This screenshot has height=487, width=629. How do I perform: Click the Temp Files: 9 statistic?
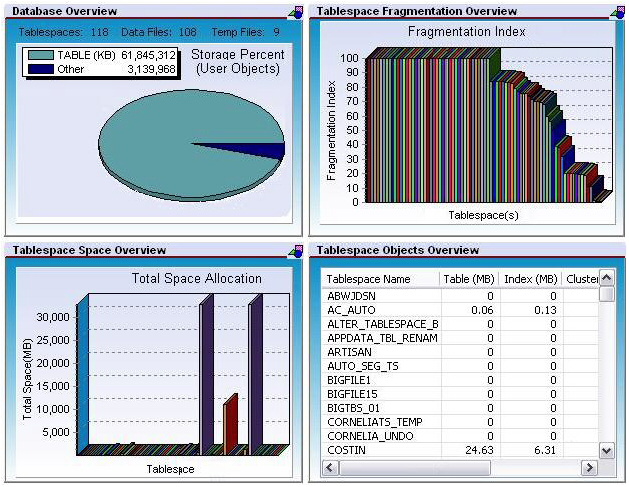[246, 32]
